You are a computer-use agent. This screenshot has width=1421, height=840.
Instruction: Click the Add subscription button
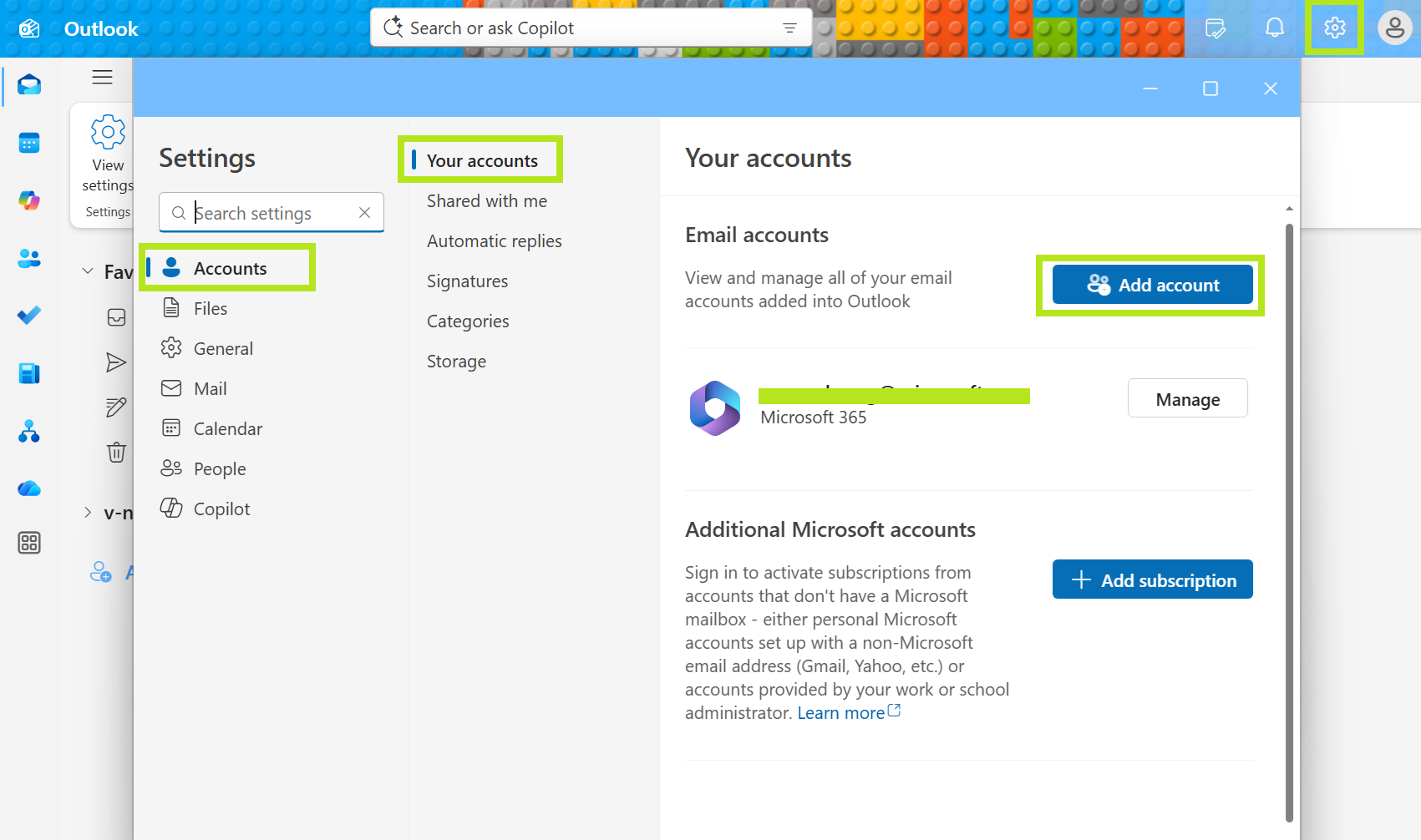1152,579
